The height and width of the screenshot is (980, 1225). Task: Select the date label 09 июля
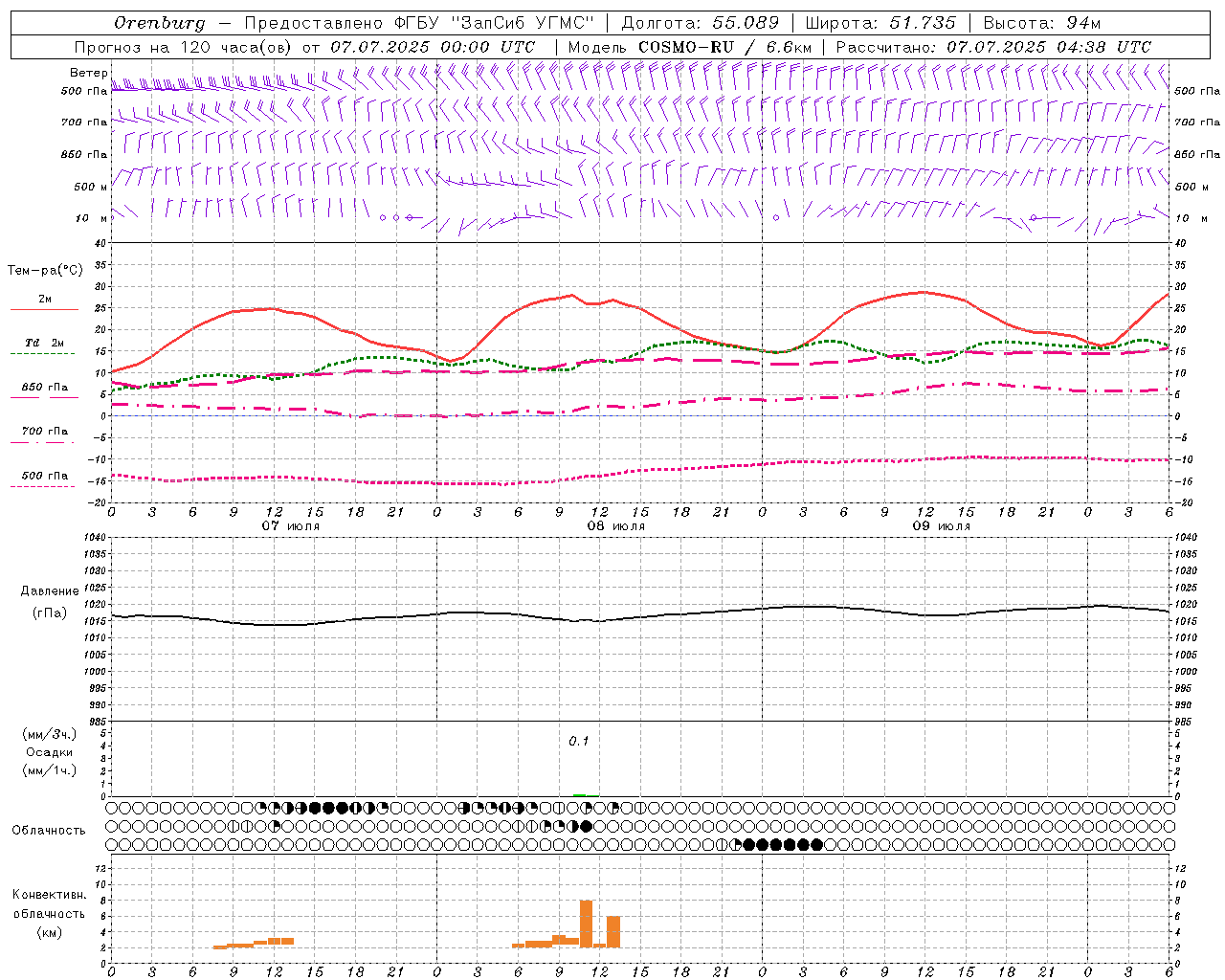[x=941, y=526]
